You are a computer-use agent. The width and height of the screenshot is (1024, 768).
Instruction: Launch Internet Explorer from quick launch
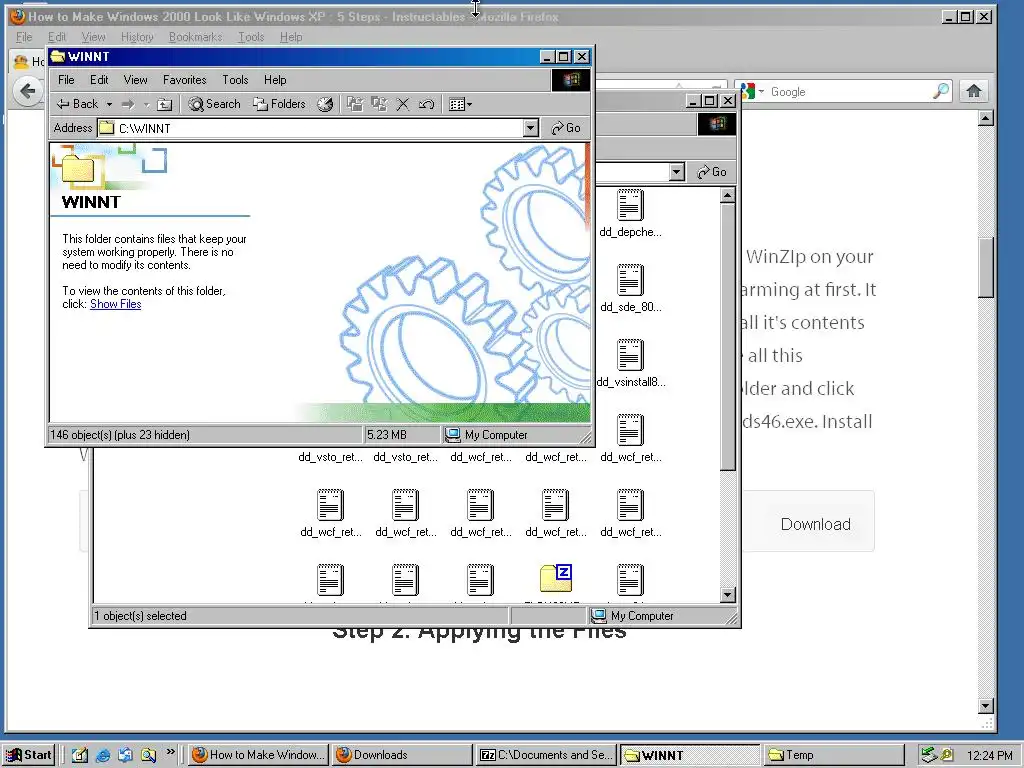(x=103, y=755)
